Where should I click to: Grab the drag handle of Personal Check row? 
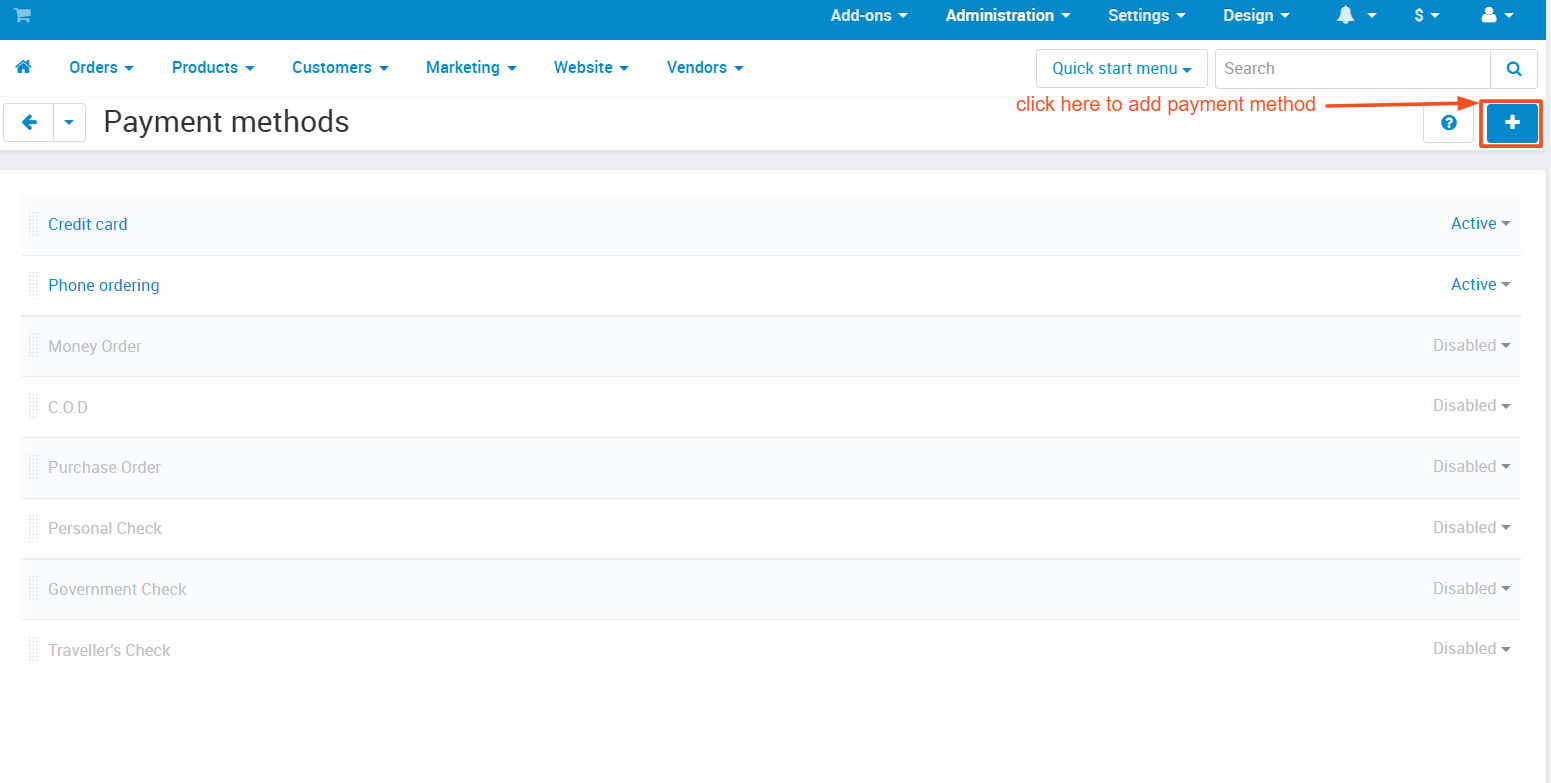pos(33,528)
